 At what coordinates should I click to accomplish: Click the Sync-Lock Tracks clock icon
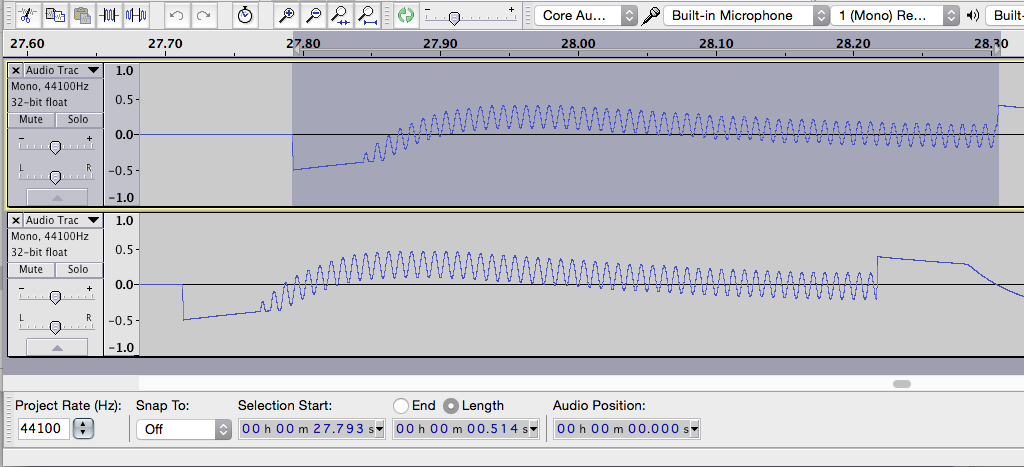point(245,15)
